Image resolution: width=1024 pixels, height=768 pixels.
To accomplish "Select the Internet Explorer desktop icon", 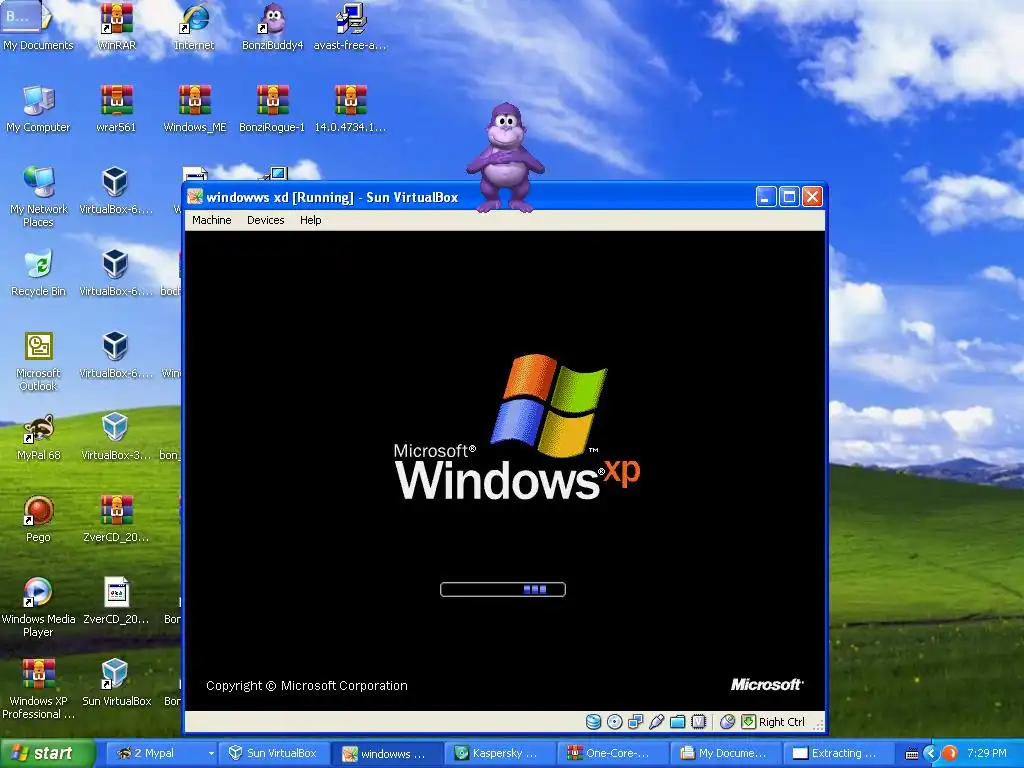I will coord(194,26).
